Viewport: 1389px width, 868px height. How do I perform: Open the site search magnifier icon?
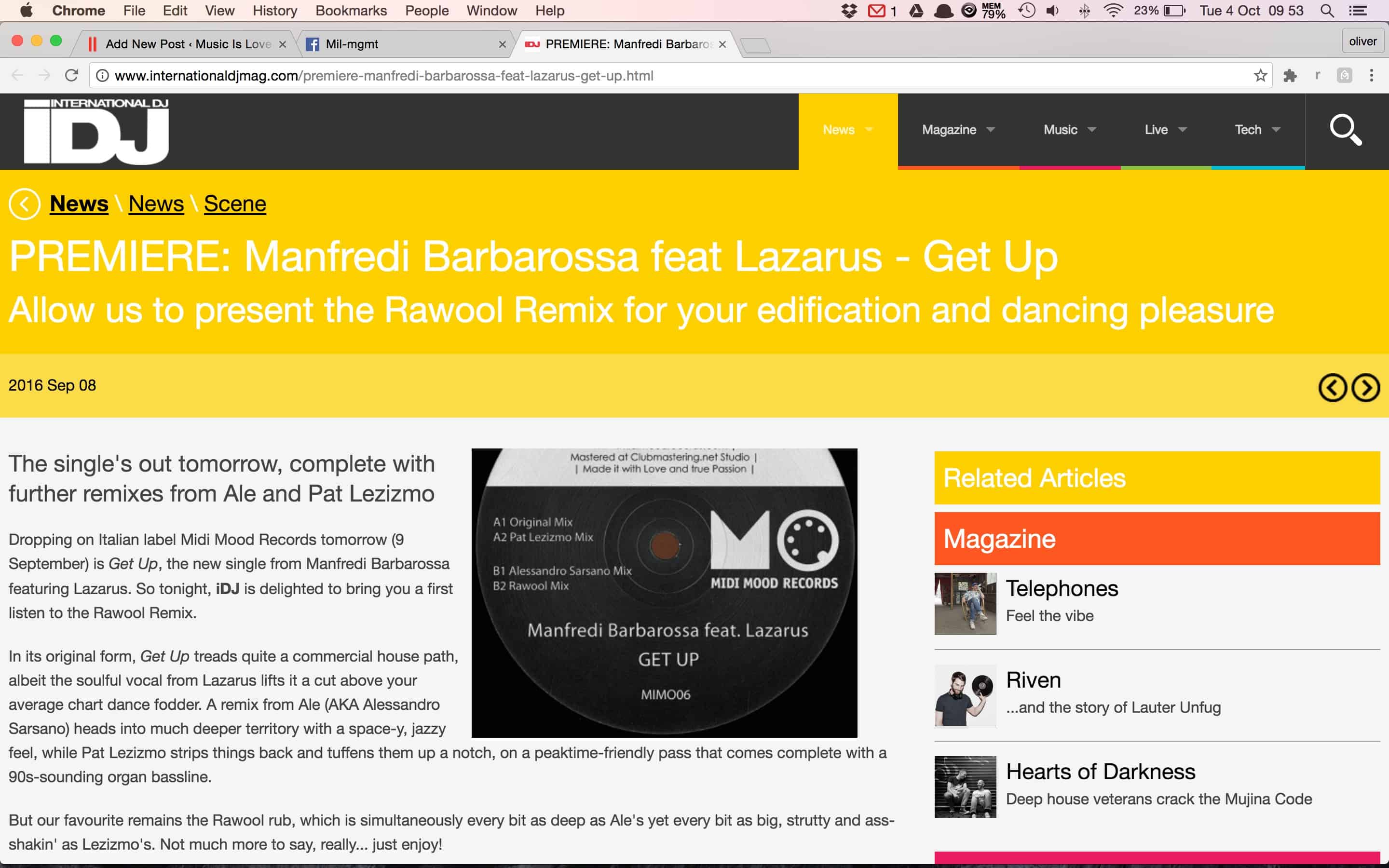click(x=1346, y=130)
